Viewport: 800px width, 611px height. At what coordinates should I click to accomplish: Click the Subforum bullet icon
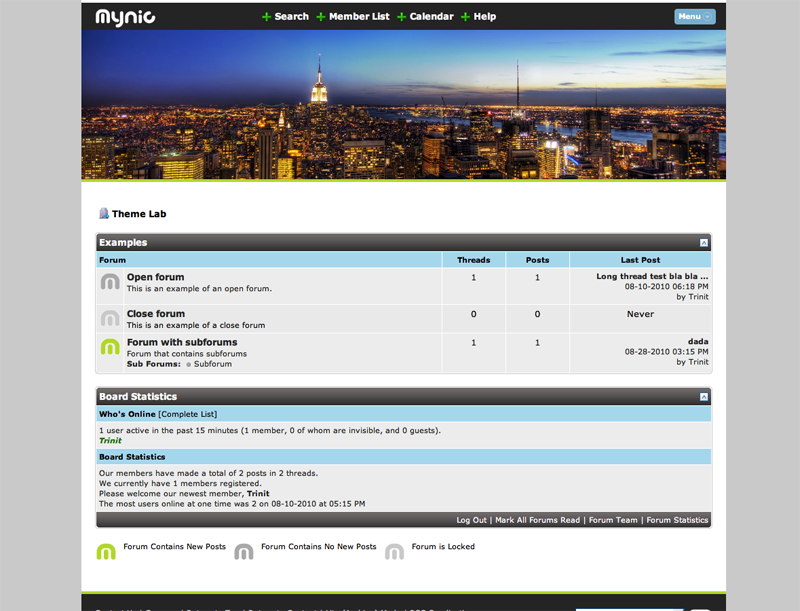[x=188, y=364]
